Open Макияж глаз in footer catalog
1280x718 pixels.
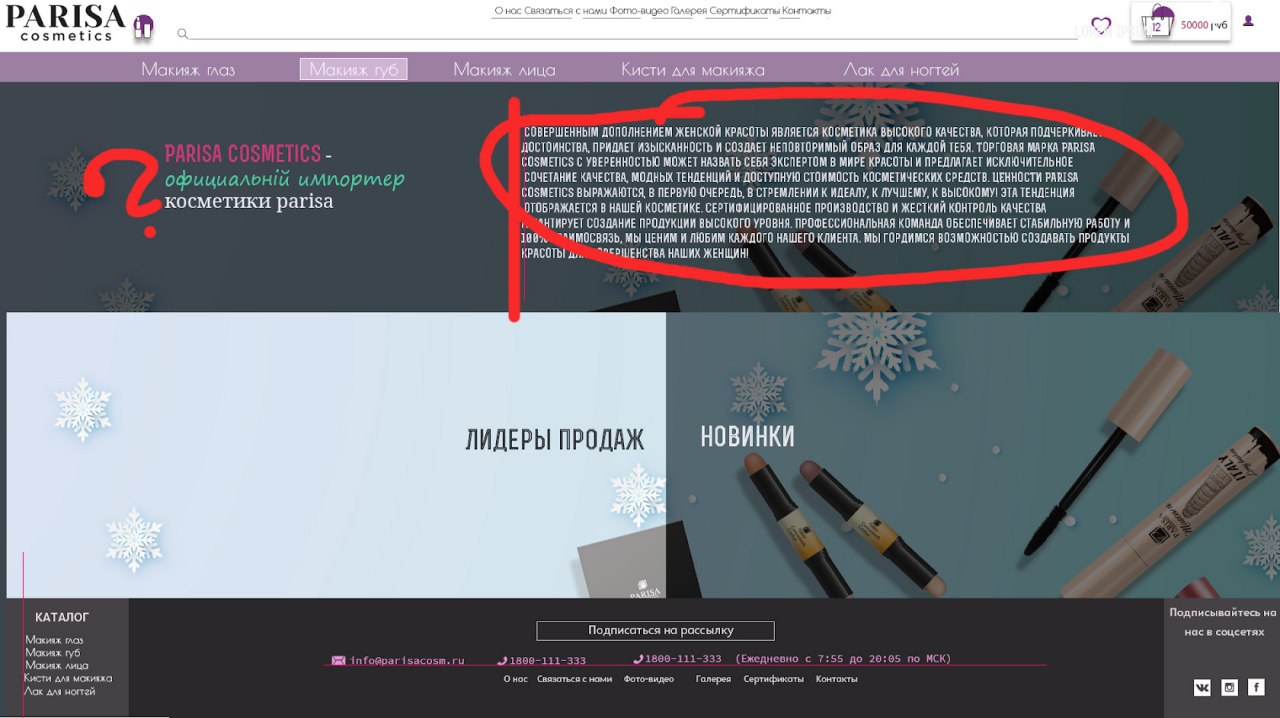[x=54, y=640]
